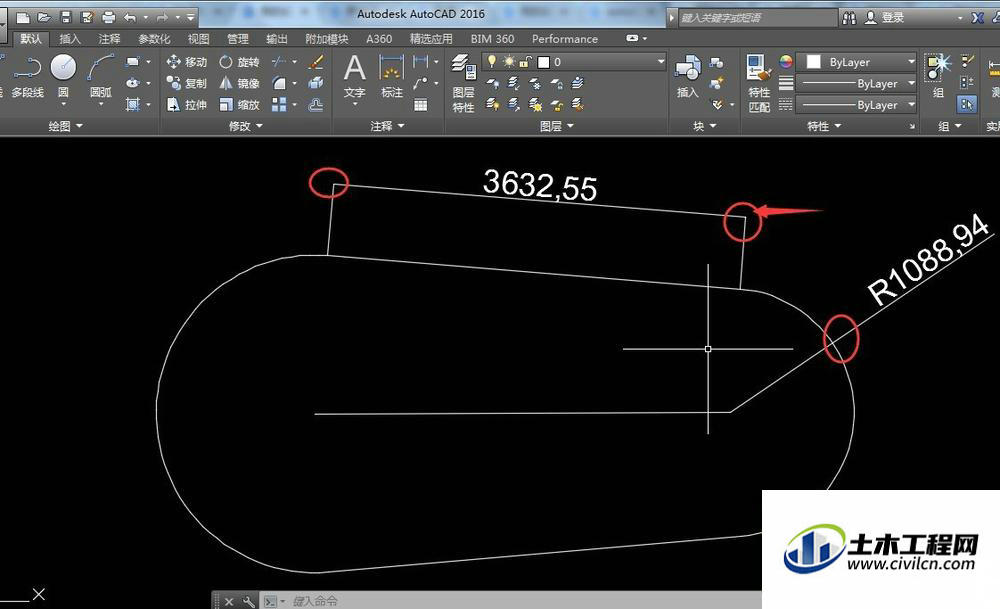
Task: Toggle layer on/off lightbulb in layer dropdown
Action: 492,61
